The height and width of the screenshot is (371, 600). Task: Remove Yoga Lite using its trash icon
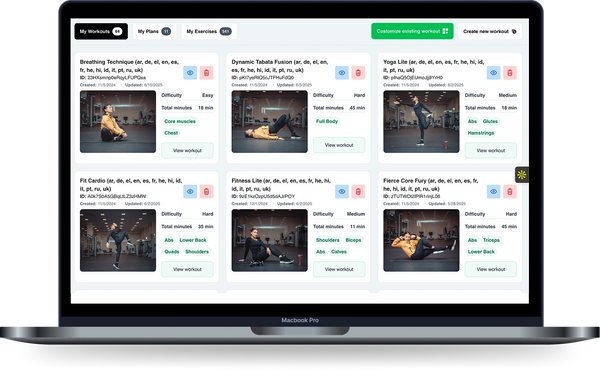click(510, 73)
